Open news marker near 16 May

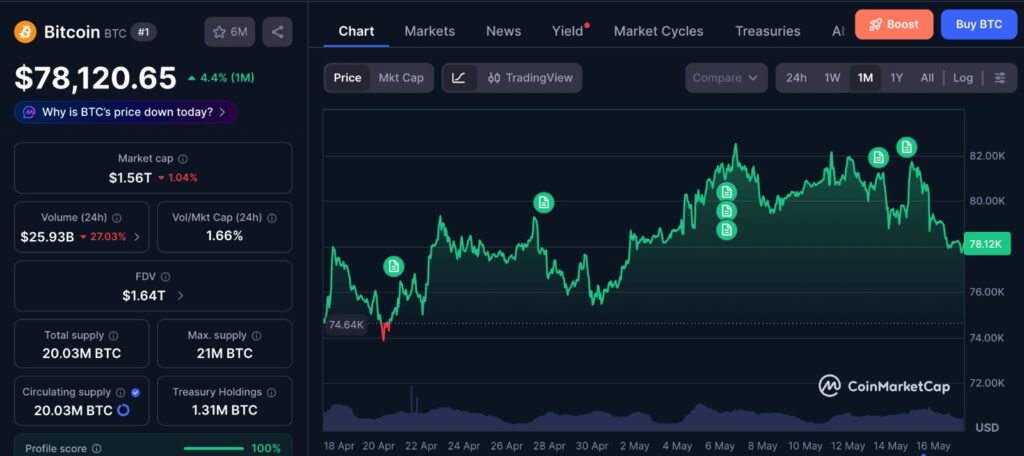(x=906, y=147)
